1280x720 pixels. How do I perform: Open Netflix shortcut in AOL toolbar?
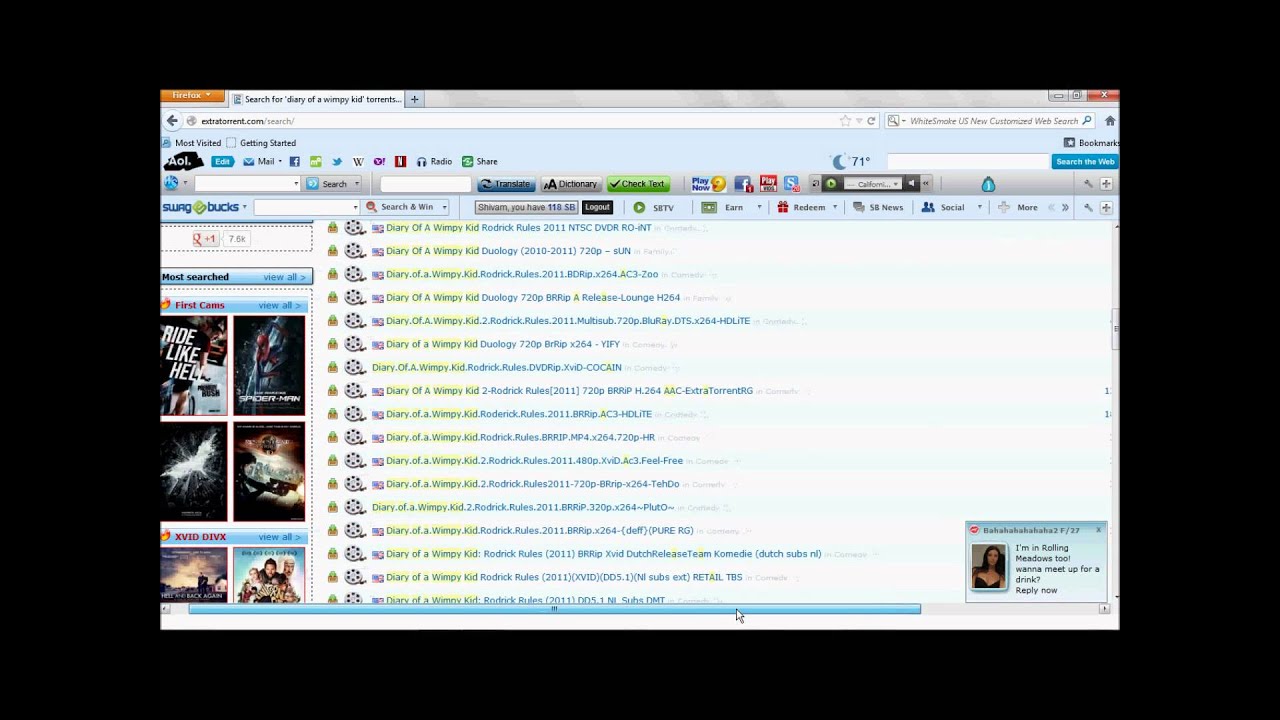coord(400,161)
